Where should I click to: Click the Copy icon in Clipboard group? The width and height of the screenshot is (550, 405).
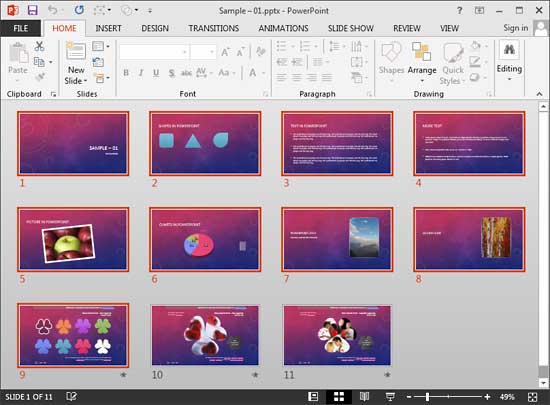point(39,62)
